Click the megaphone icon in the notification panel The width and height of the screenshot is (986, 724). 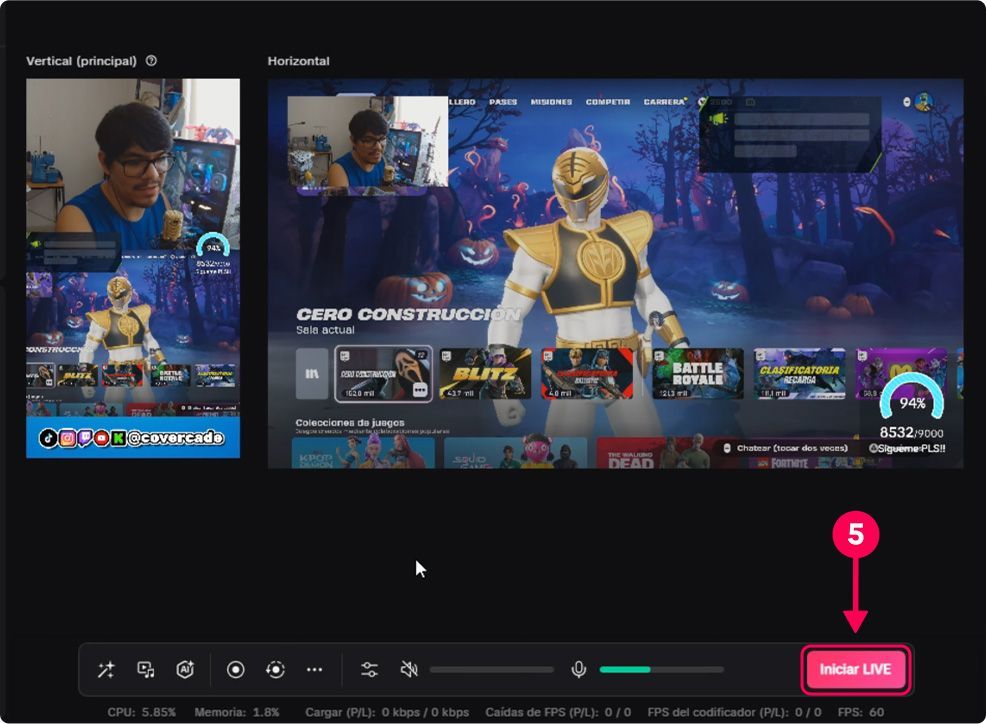[718, 118]
